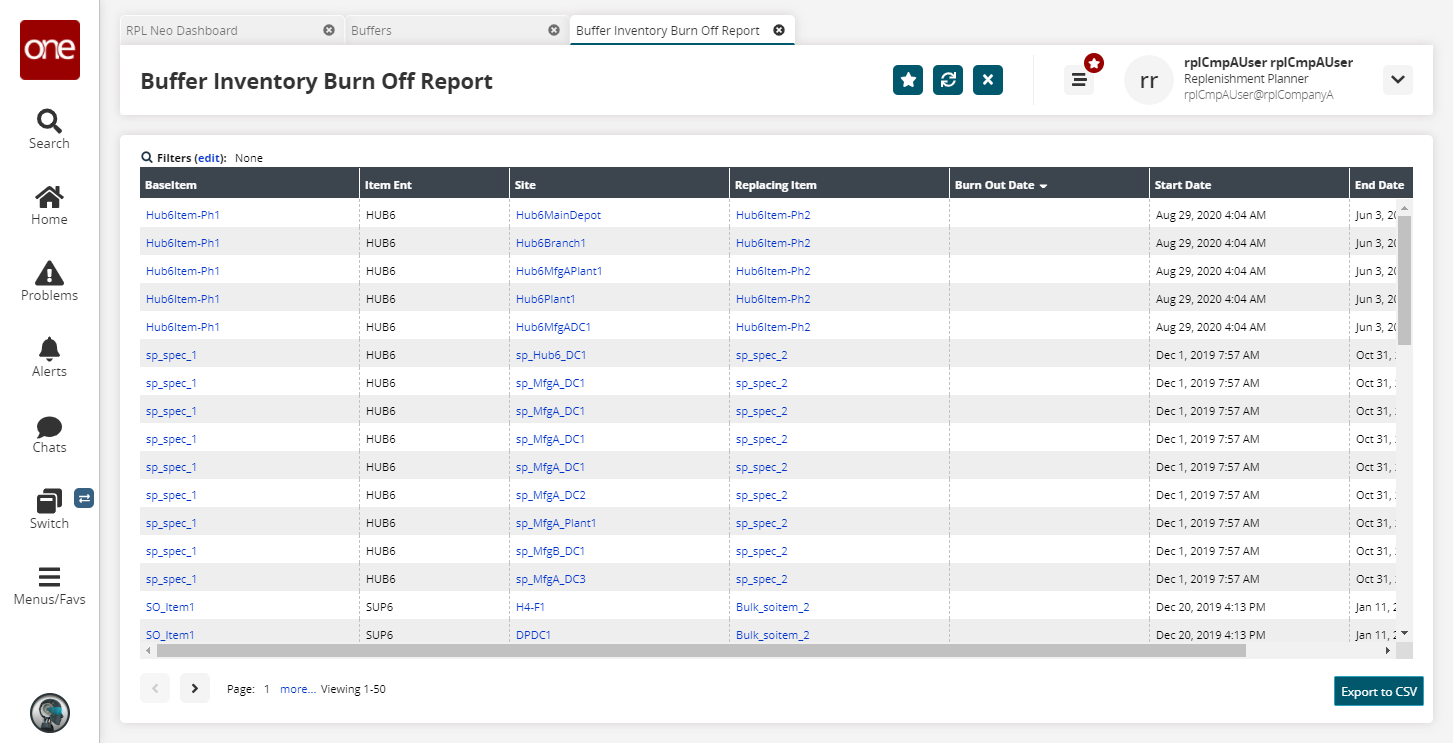Switch to the Buffers tab

coord(372,30)
